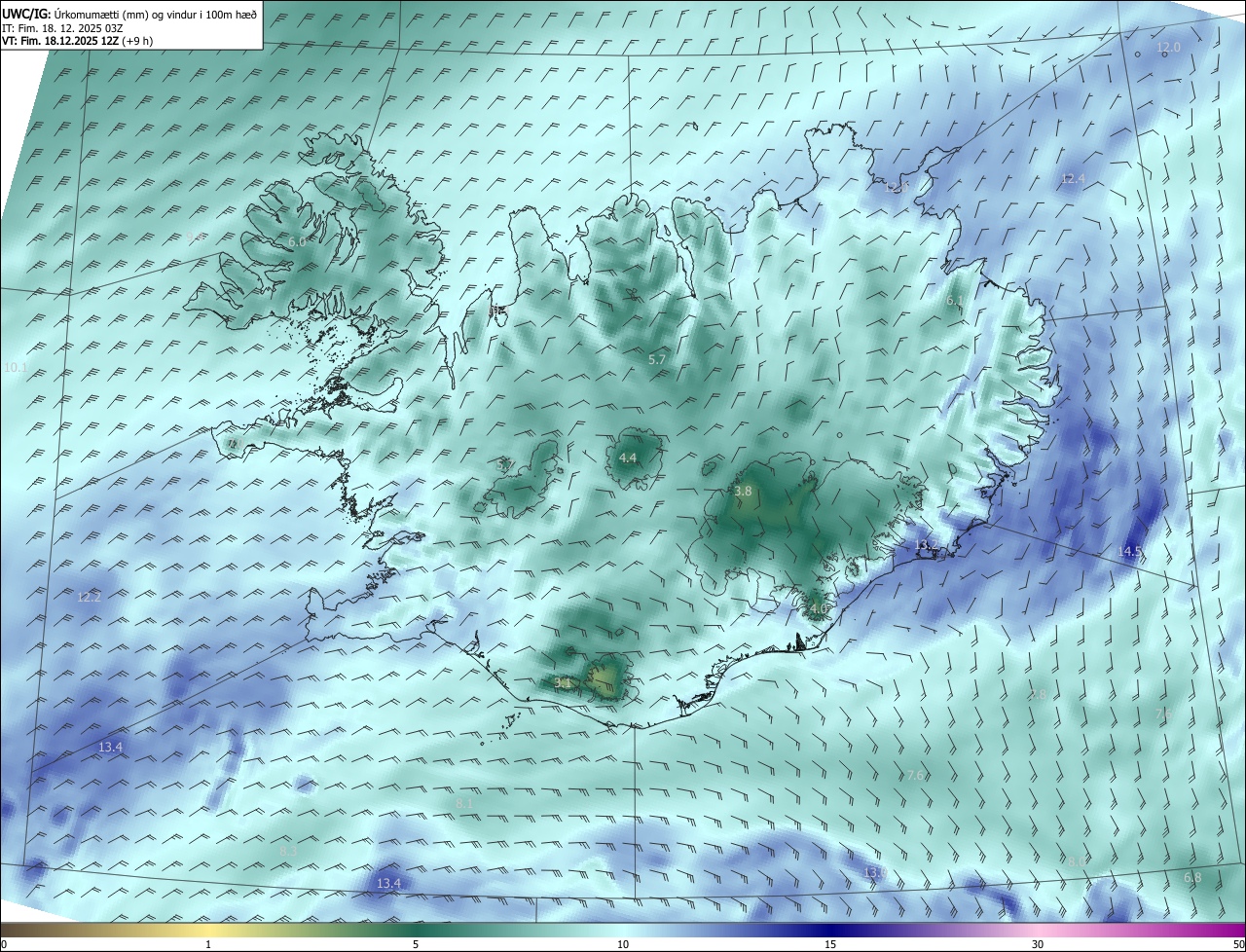Click the 6.1 value label on the map

click(x=955, y=302)
